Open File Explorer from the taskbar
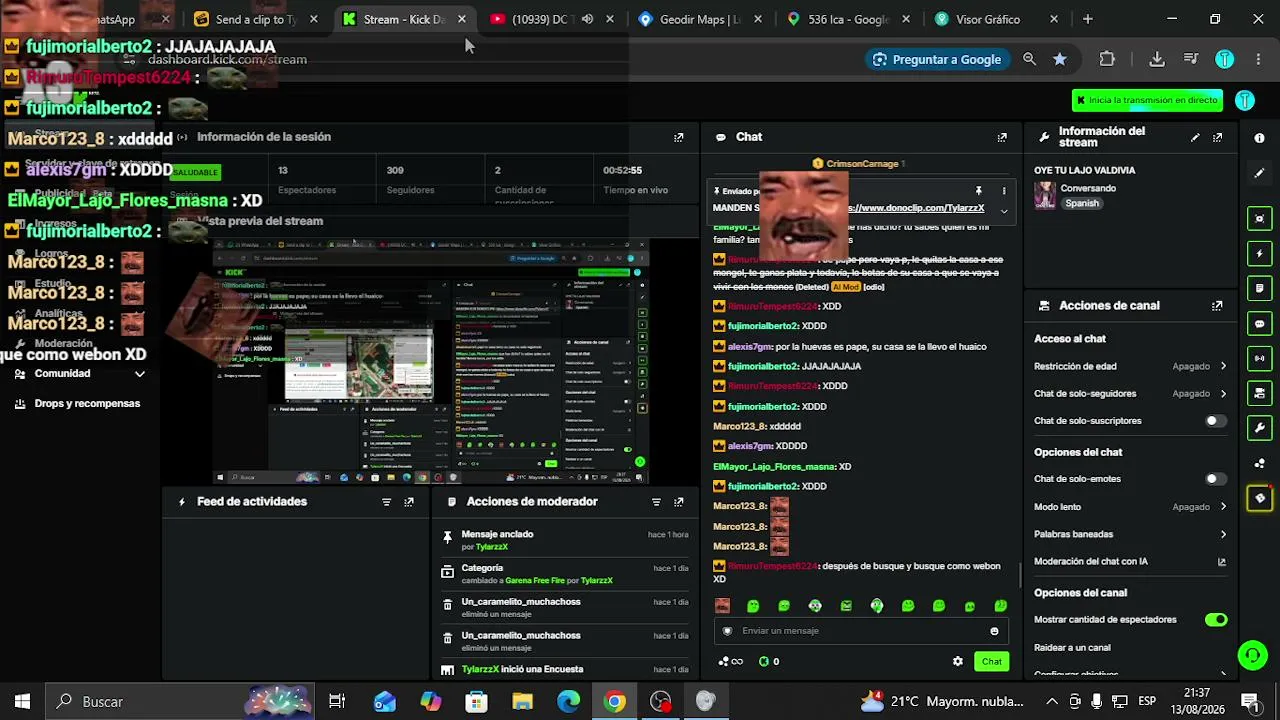The height and width of the screenshot is (720, 1280). (522, 701)
